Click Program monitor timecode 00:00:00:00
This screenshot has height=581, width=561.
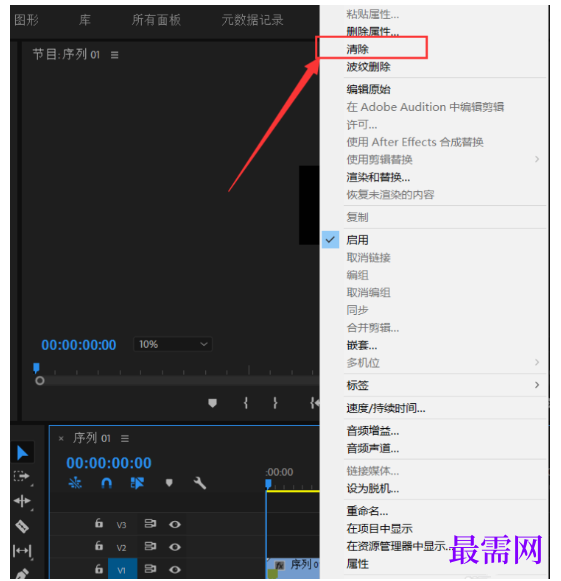click(79, 345)
